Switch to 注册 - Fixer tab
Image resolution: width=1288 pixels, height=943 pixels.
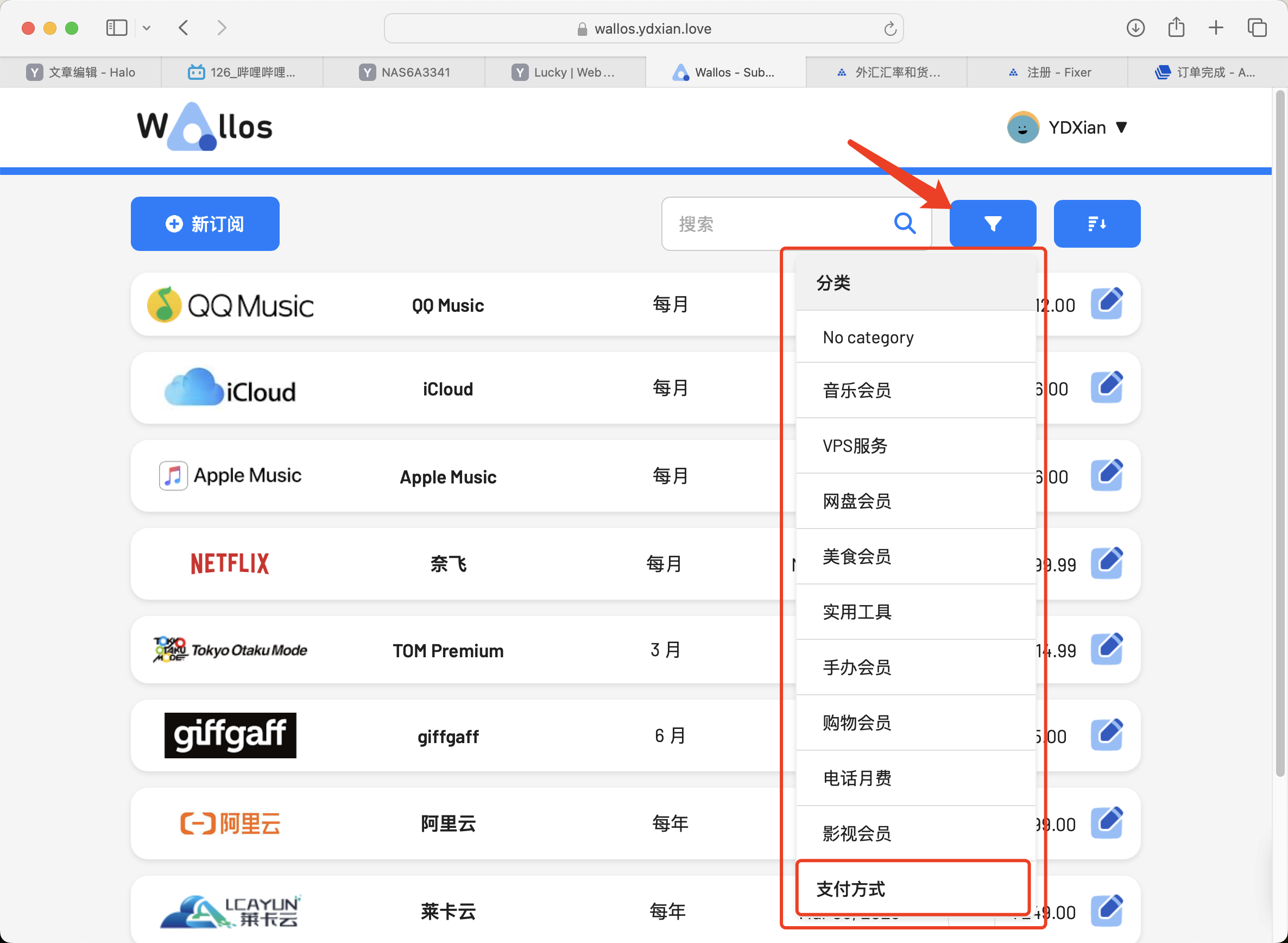pyautogui.click(x=1048, y=72)
